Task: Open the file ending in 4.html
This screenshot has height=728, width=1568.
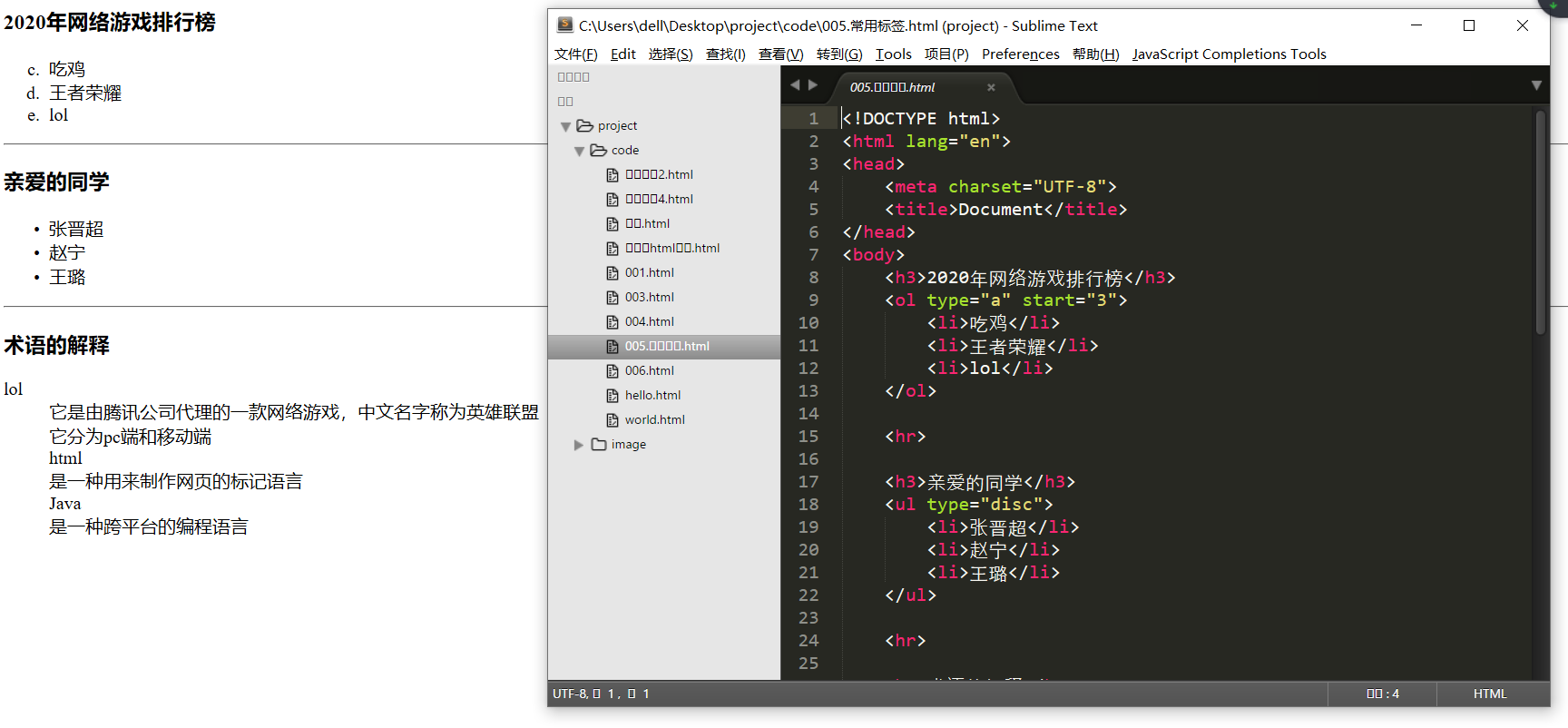Action: 659,199
